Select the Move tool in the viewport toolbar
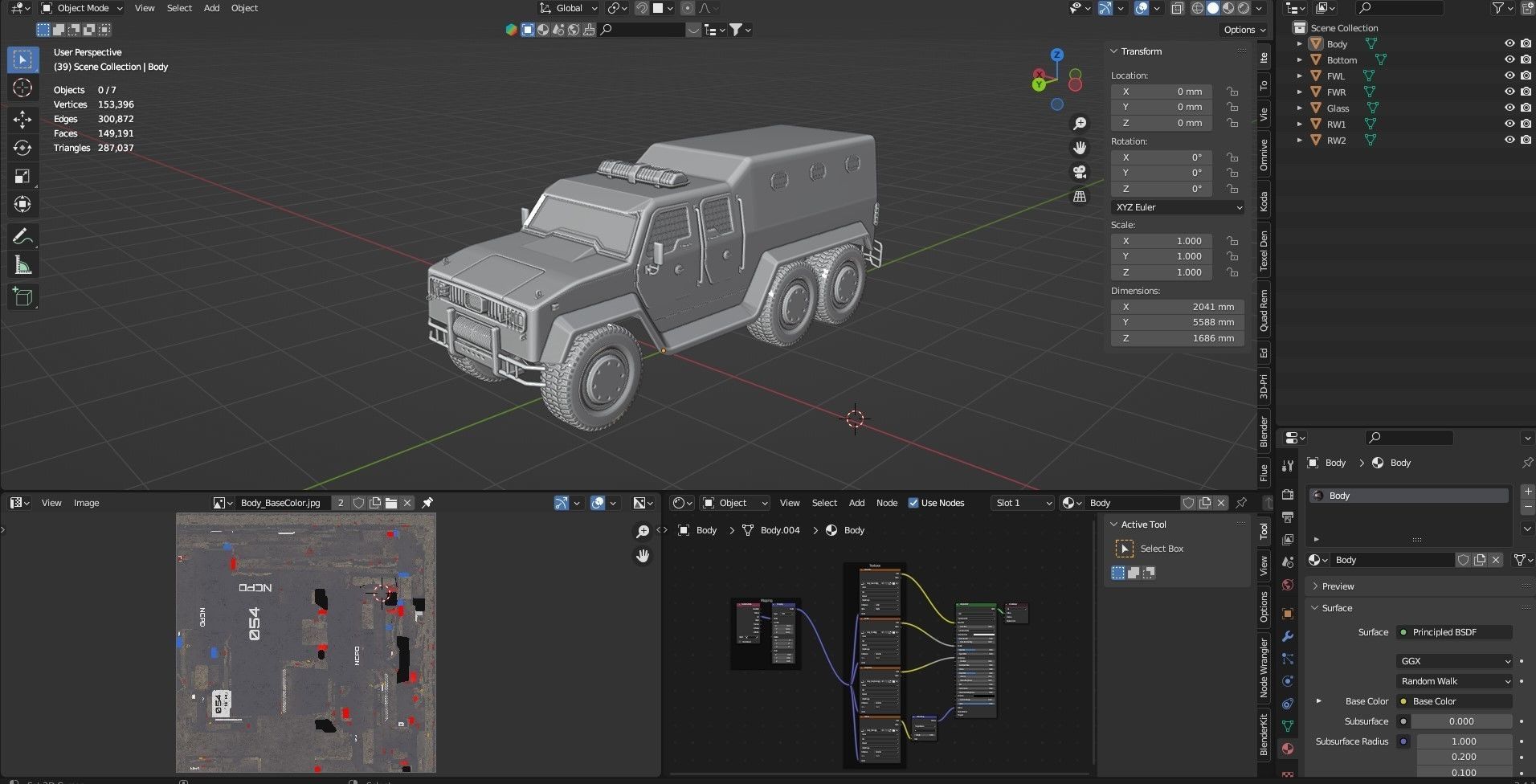This screenshot has height=784, width=1536. (22, 118)
